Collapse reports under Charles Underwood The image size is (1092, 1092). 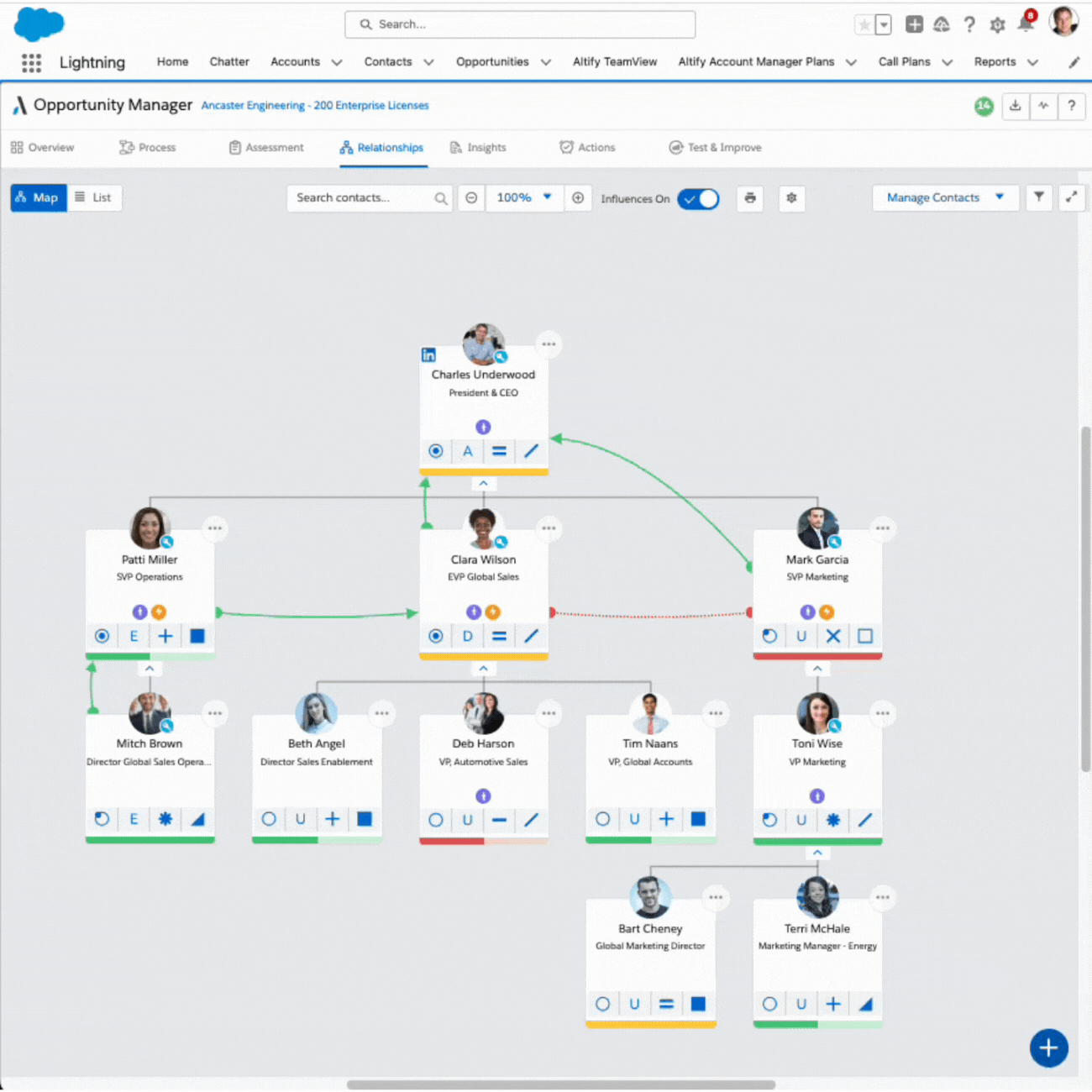tap(483, 484)
